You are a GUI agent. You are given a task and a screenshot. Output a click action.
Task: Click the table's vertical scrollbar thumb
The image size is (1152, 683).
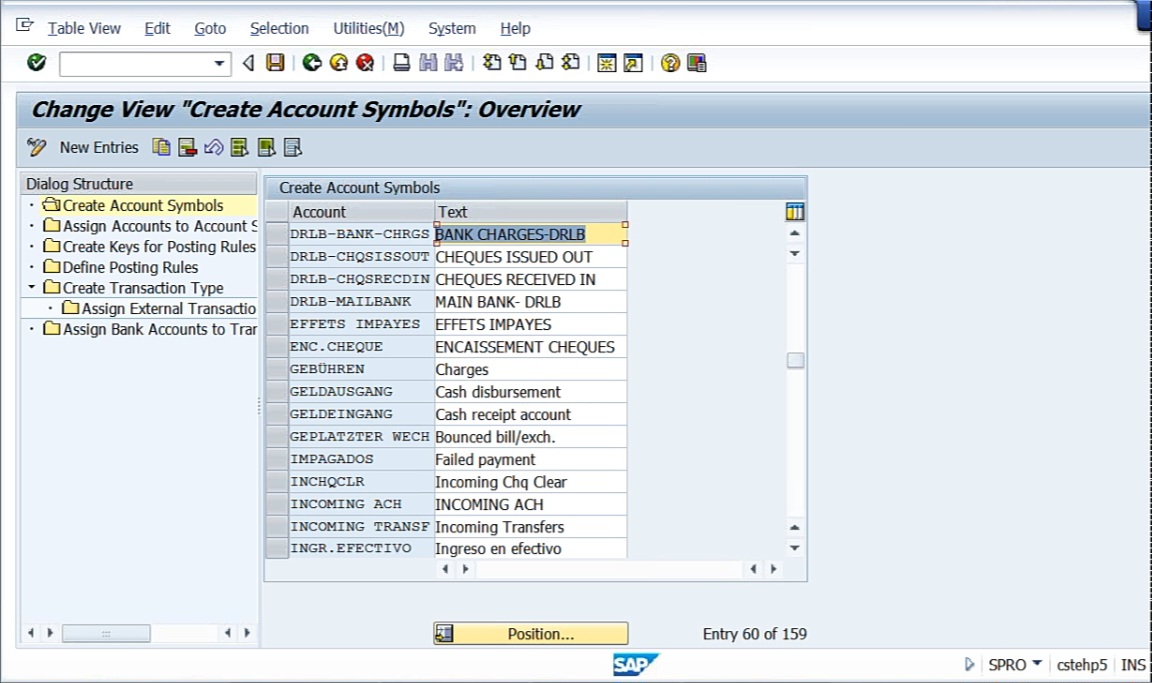coord(795,361)
